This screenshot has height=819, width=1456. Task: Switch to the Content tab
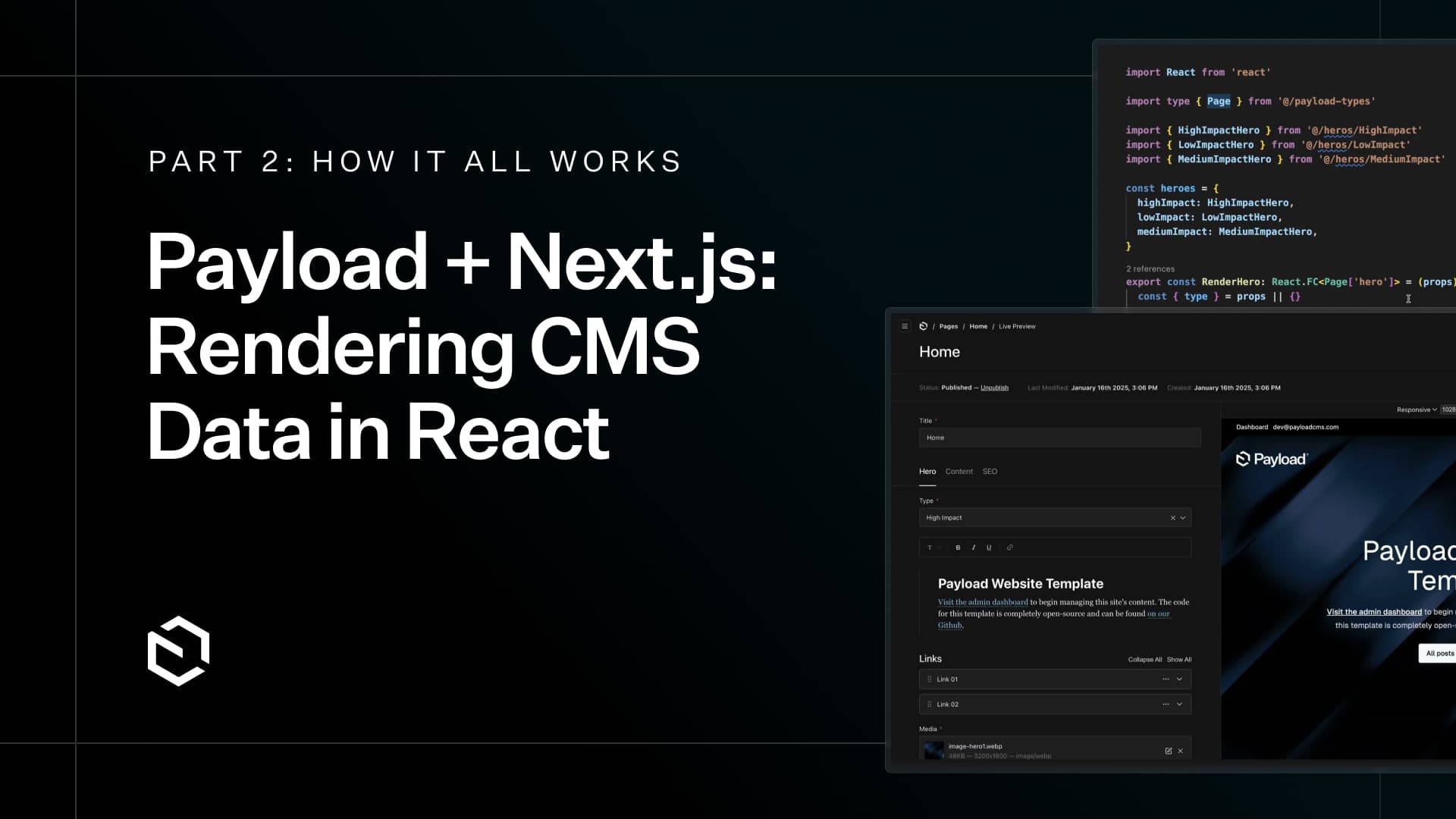(x=959, y=471)
